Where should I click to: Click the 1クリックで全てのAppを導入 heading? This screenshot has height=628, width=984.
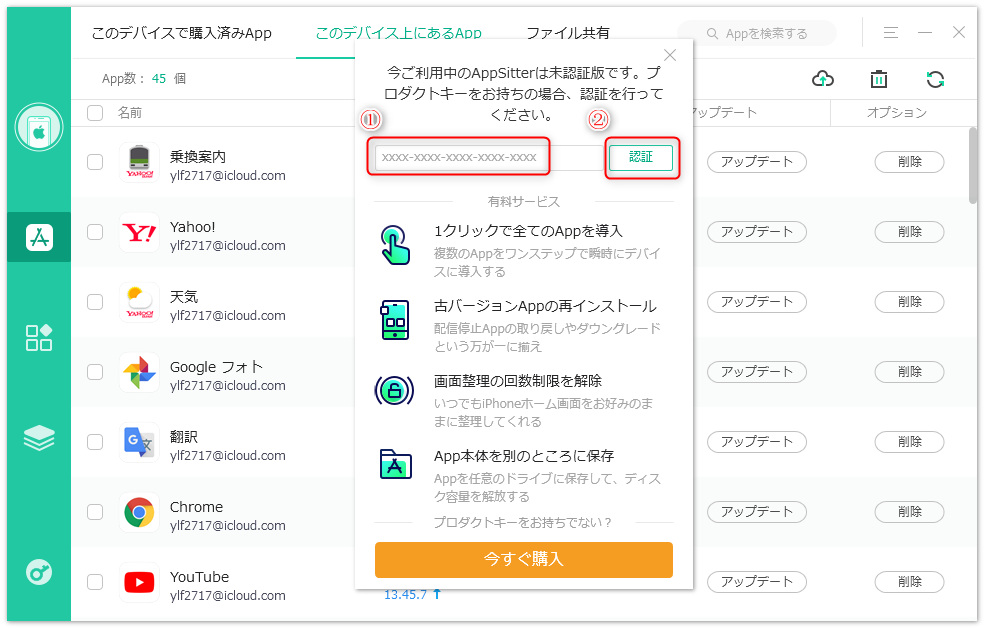pos(528,232)
